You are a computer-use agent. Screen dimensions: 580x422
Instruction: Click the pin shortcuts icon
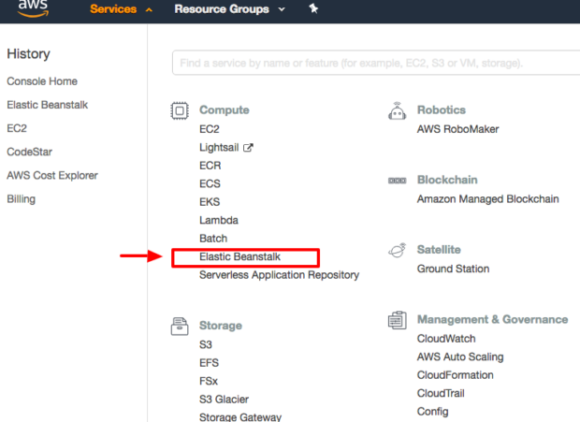pos(313,9)
